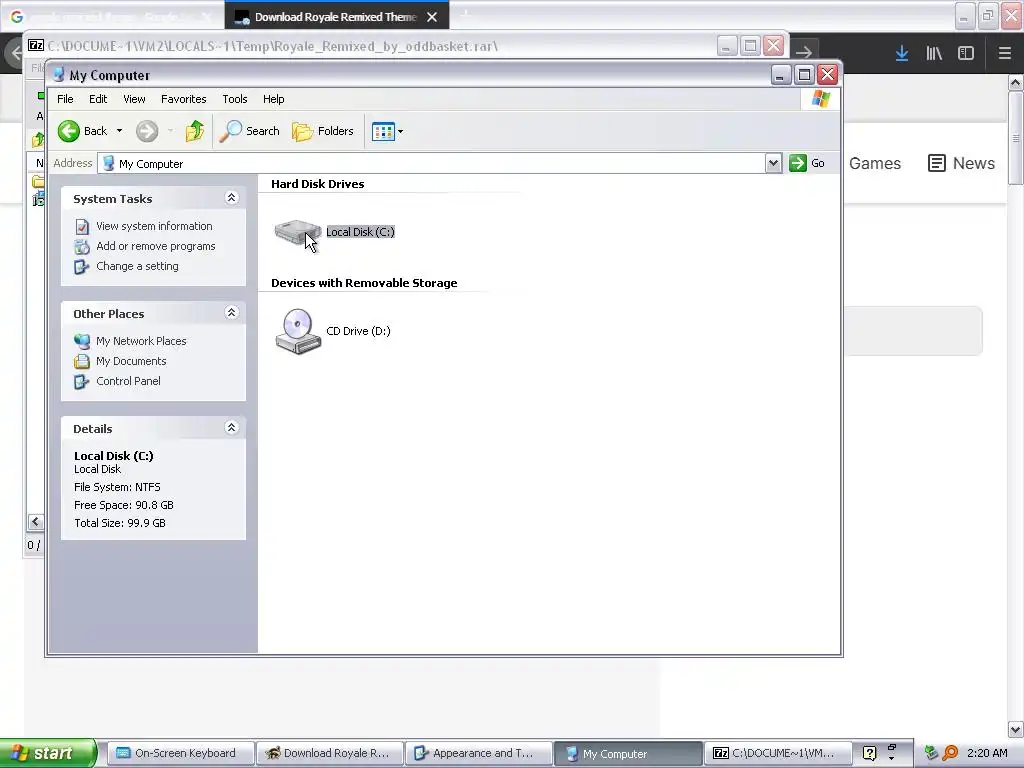Image resolution: width=1024 pixels, height=768 pixels.
Task: Click the My Computer title bar icon
Action: pos(59,75)
